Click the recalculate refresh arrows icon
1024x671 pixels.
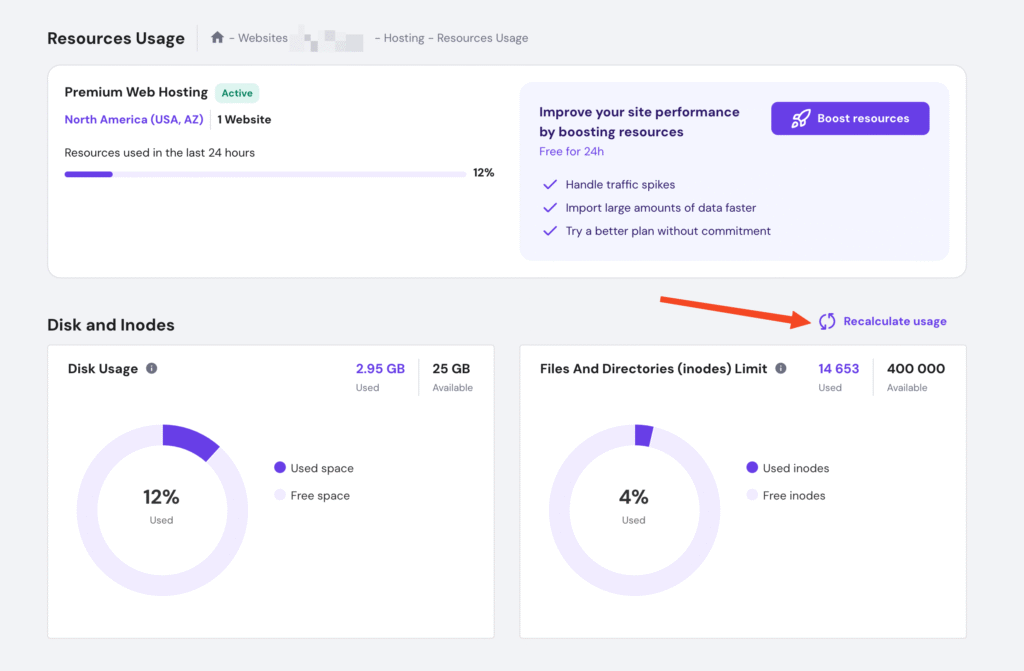[x=827, y=321]
